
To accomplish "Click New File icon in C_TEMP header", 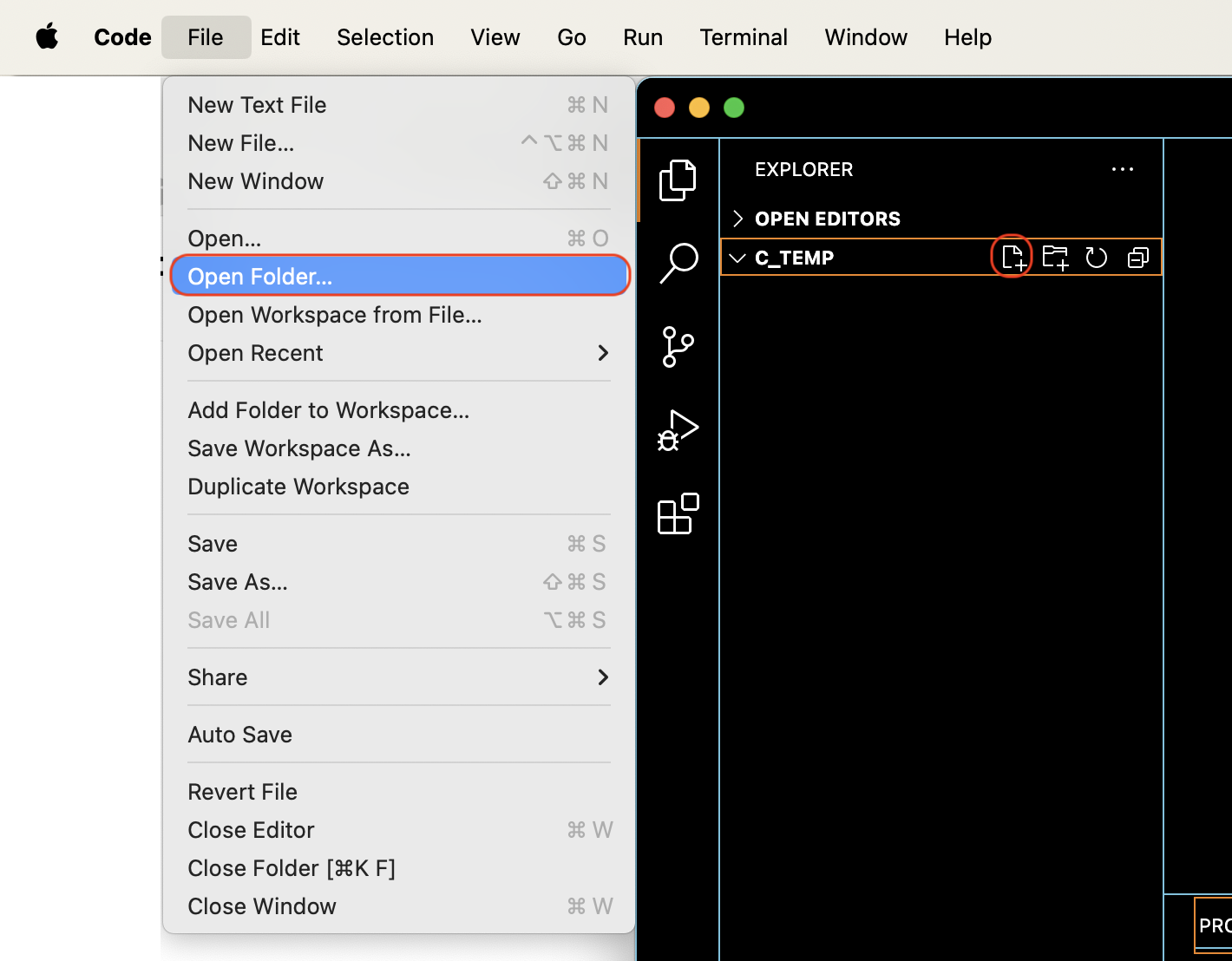I will (x=1012, y=258).
